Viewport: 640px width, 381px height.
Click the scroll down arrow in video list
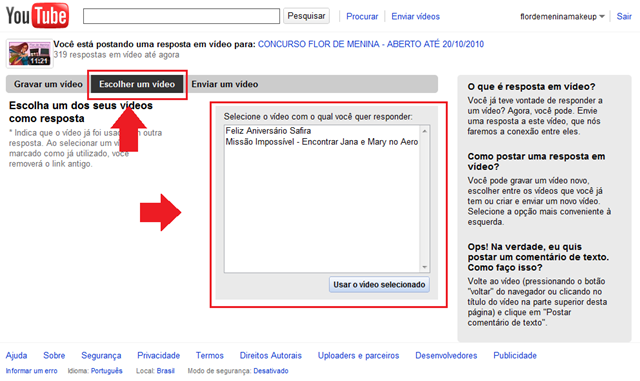click(424, 267)
